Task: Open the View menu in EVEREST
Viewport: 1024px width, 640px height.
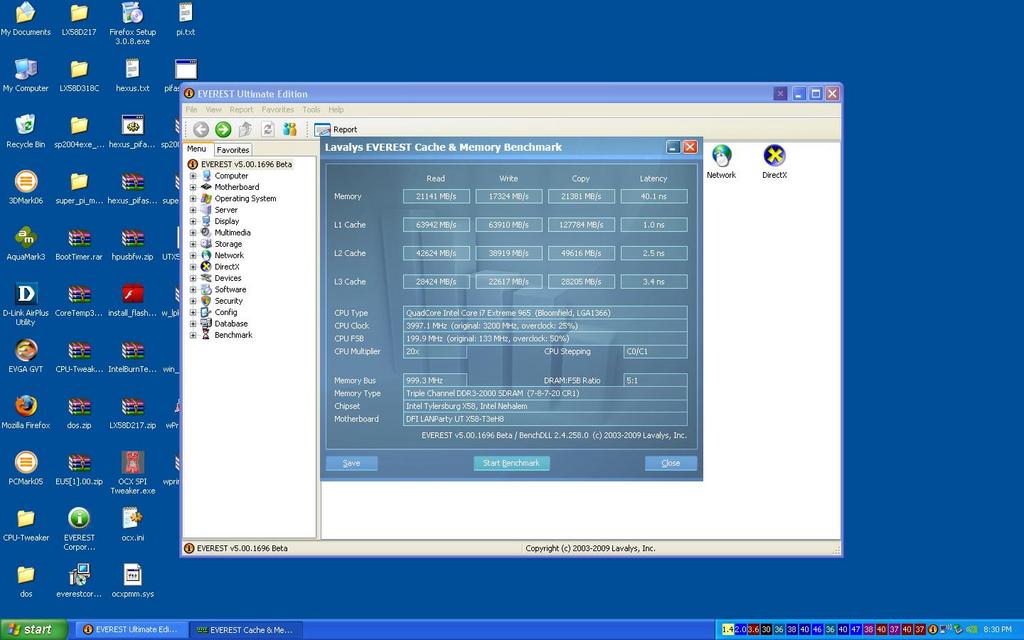Action: point(214,110)
